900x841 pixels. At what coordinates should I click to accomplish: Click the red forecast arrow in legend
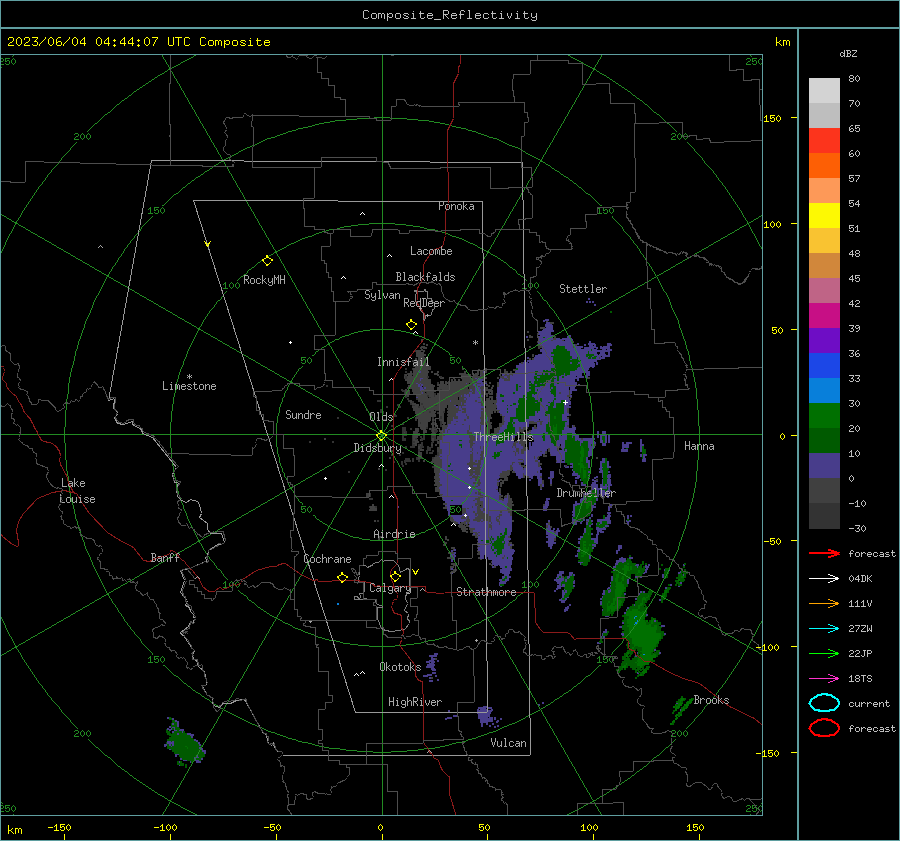coord(824,553)
